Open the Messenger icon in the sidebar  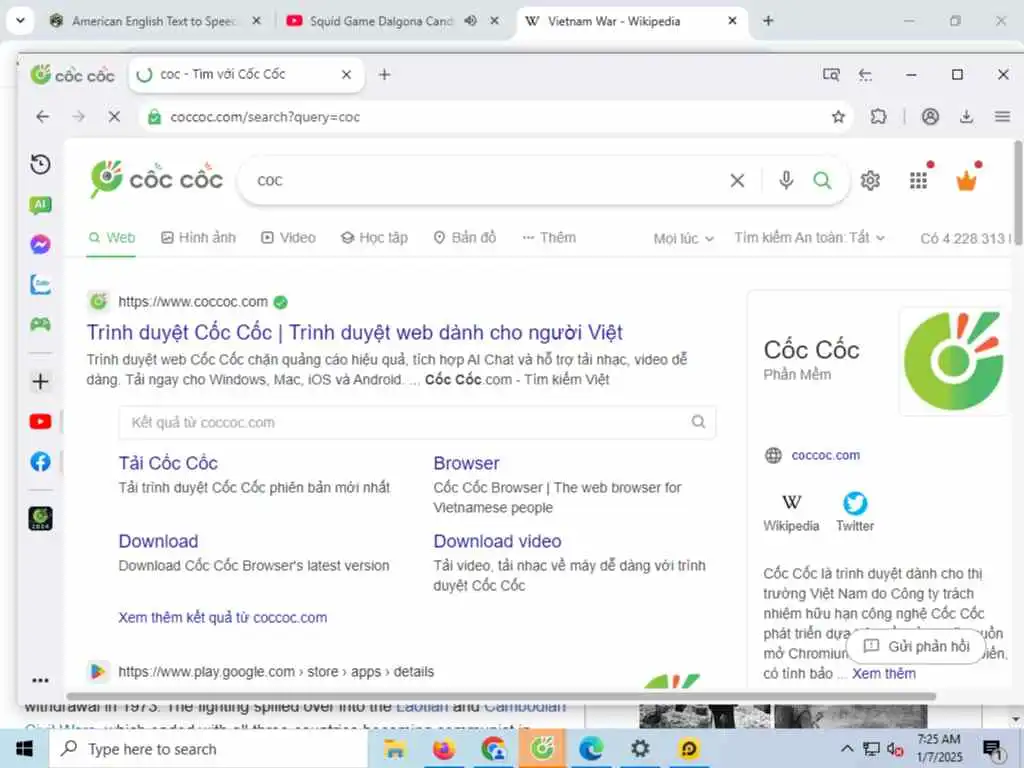(x=40, y=245)
